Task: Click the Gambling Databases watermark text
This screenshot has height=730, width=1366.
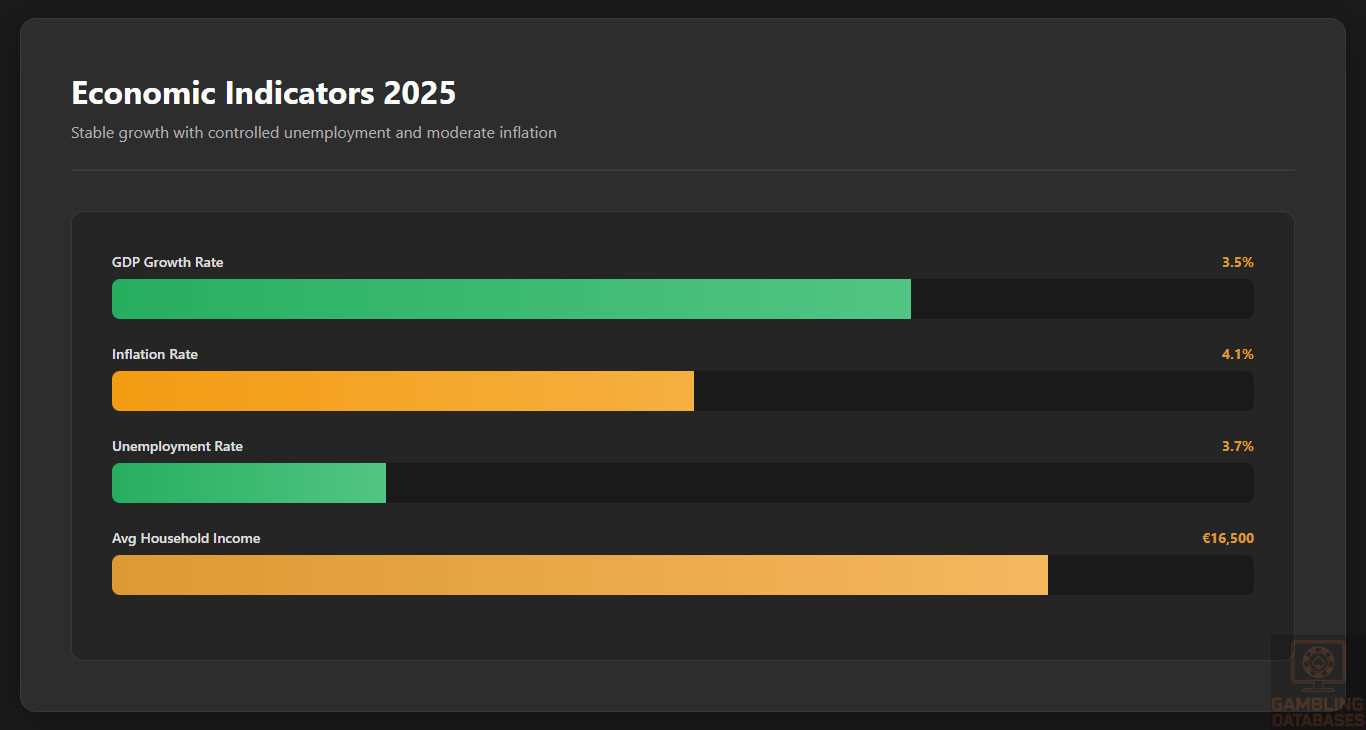Action: [1318, 712]
